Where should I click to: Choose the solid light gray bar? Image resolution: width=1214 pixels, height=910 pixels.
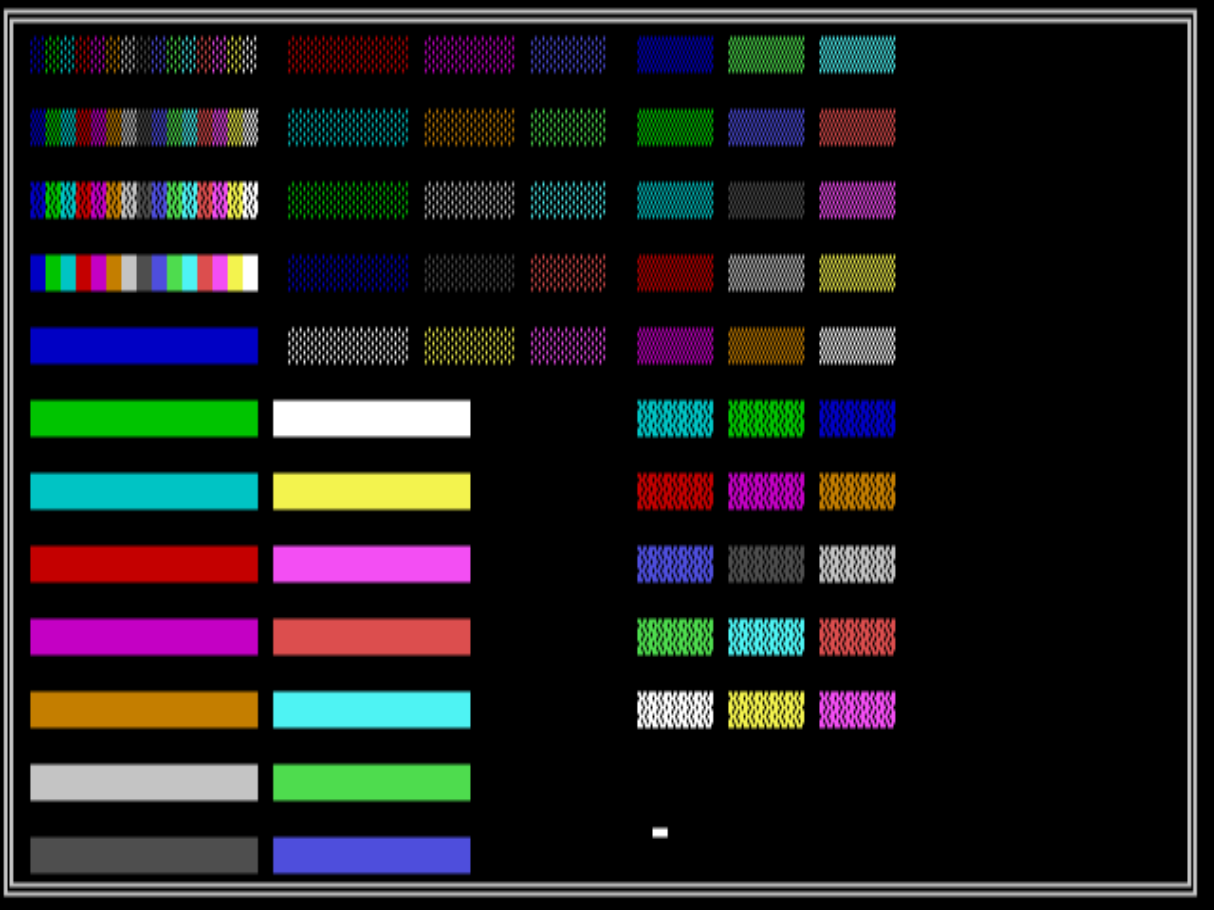click(x=144, y=782)
